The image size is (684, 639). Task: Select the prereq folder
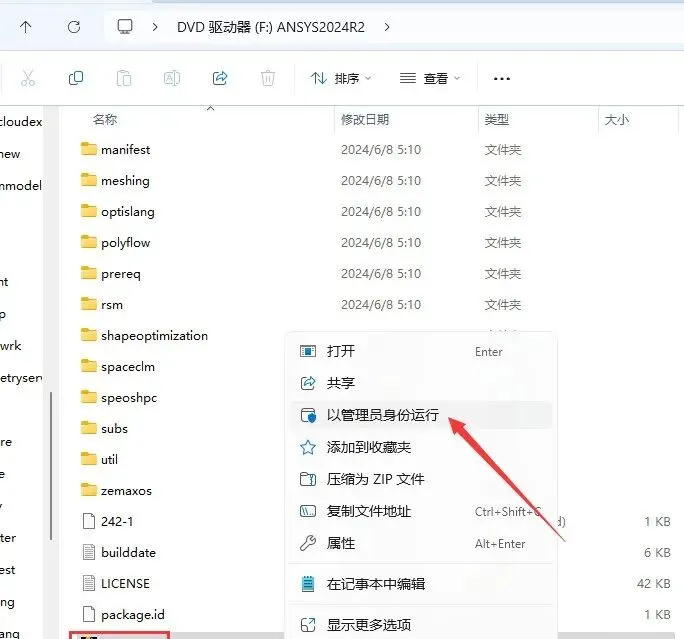click(111, 273)
